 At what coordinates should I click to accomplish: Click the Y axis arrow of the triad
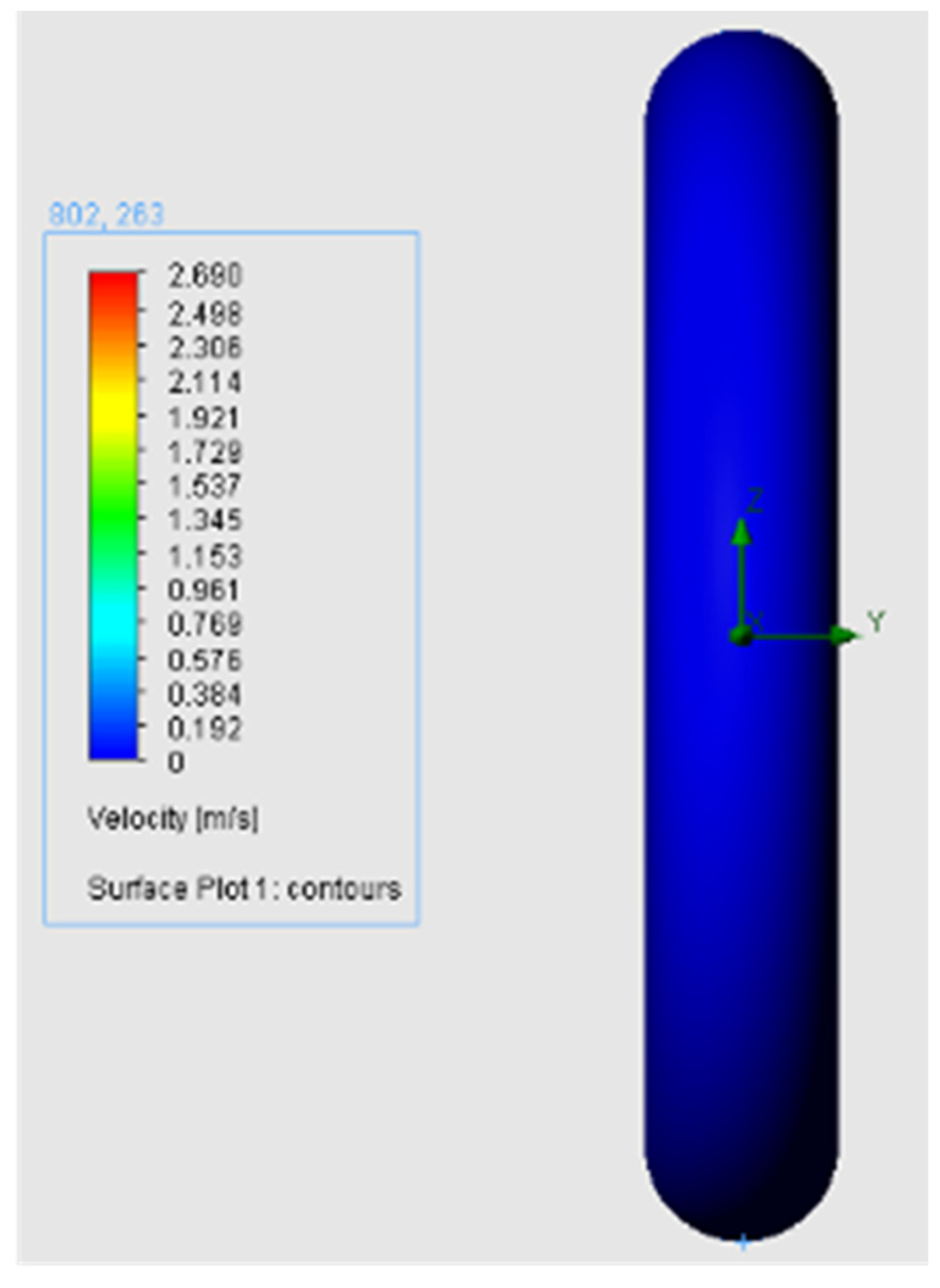tap(846, 635)
